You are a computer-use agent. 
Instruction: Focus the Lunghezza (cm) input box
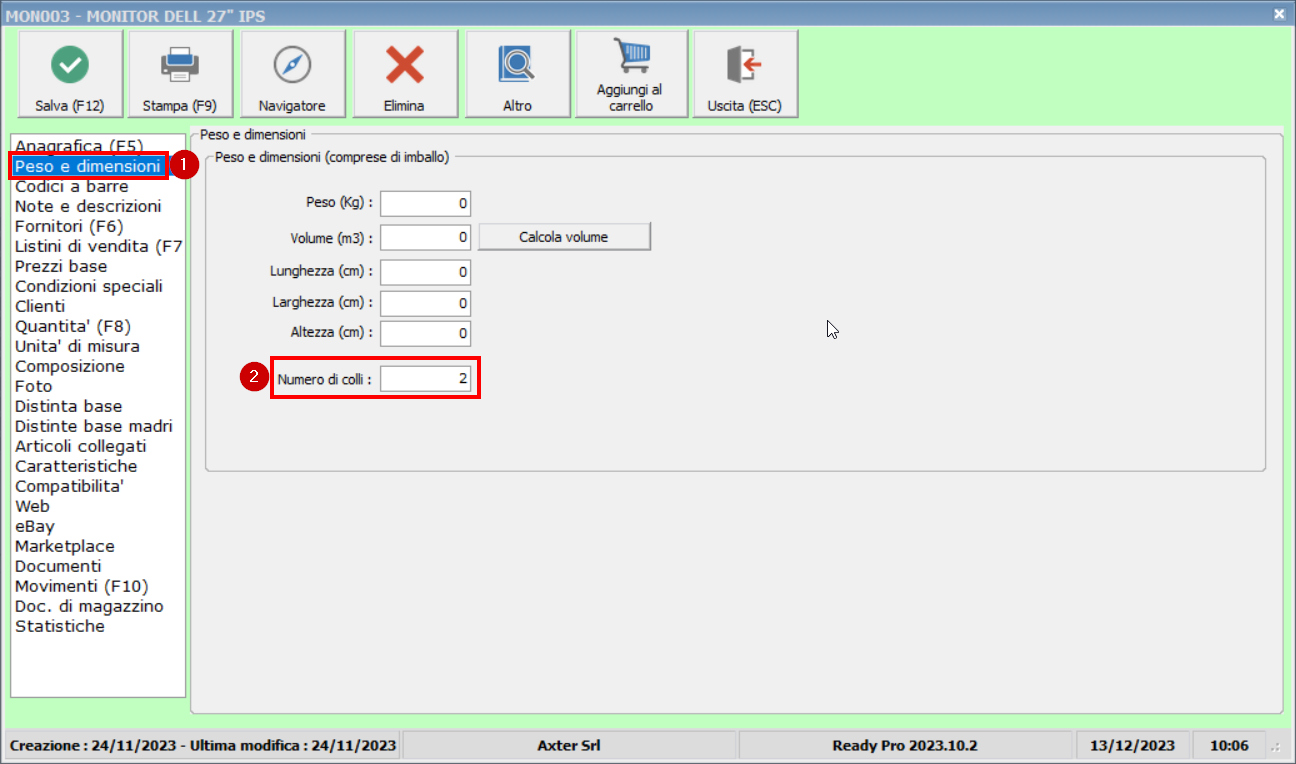click(x=425, y=272)
